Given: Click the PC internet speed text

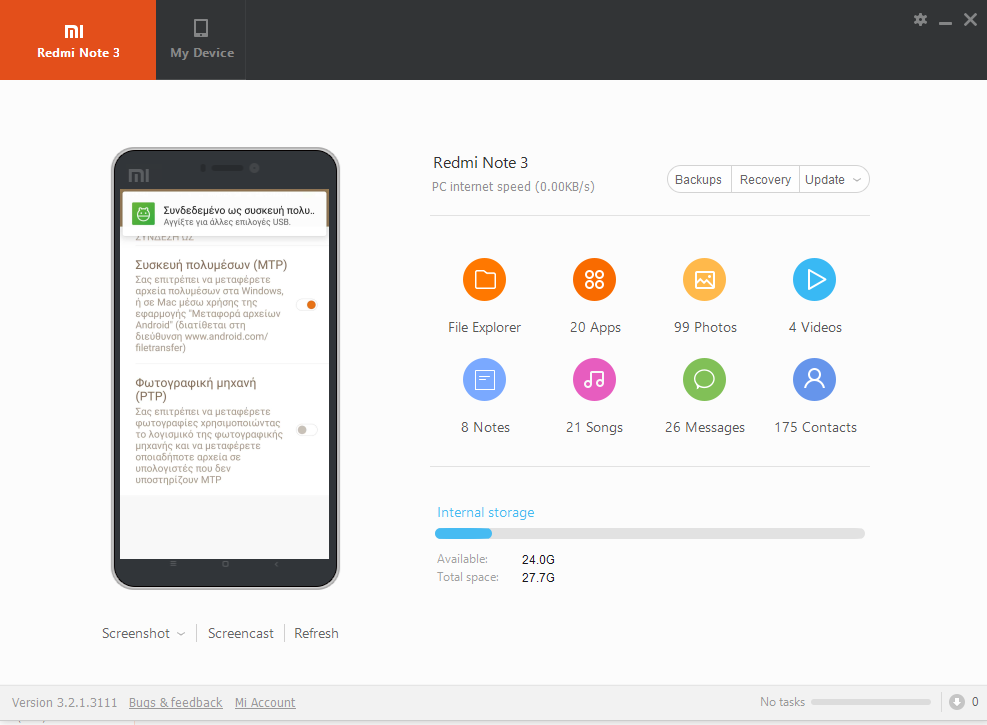Looking at the screenshot, I should tap(513, 186).
